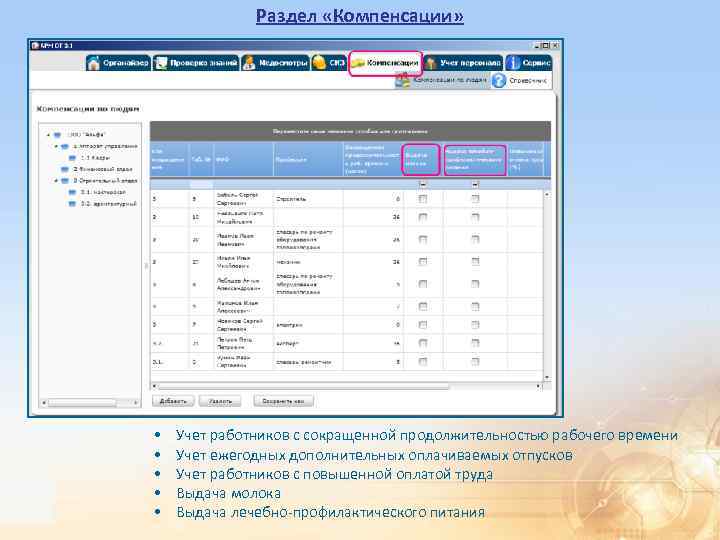Image resolution: width=720 pixels, height=540 pixels.
Task: Click the table's horizontal scrollbar thumb
Action: pyautogui.click(x=303, y=386)
